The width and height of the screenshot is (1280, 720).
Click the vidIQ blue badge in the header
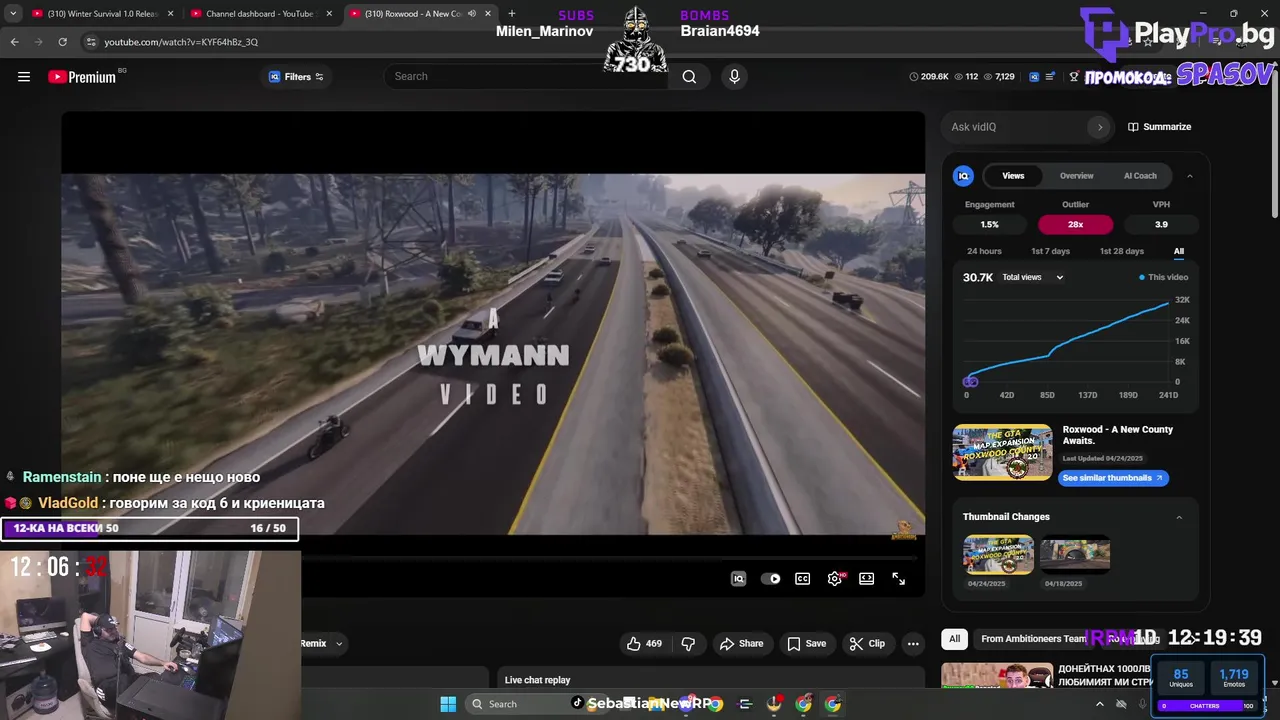tap(1034, 77)
